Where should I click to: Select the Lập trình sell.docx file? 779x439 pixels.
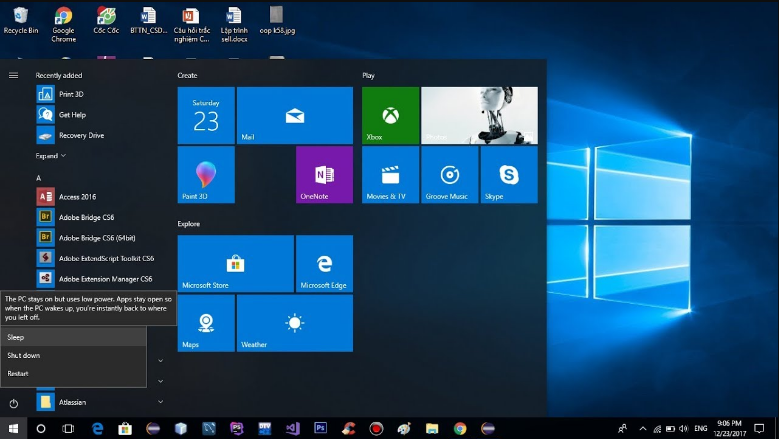234,24
